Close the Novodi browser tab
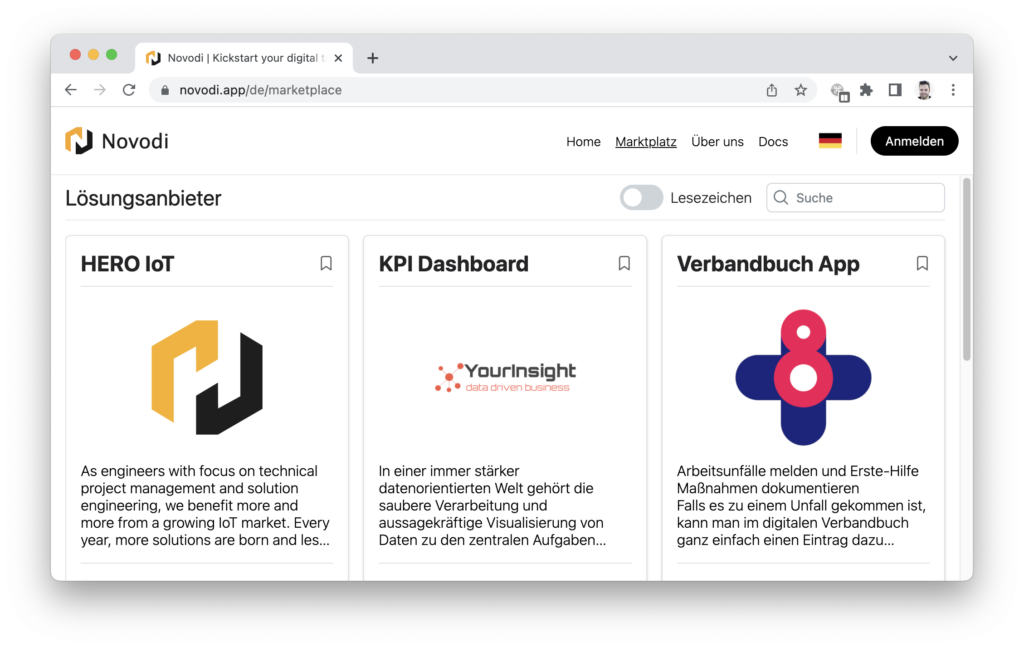Viewport: 1024px width, 648px height. click(x=338, y=58)
